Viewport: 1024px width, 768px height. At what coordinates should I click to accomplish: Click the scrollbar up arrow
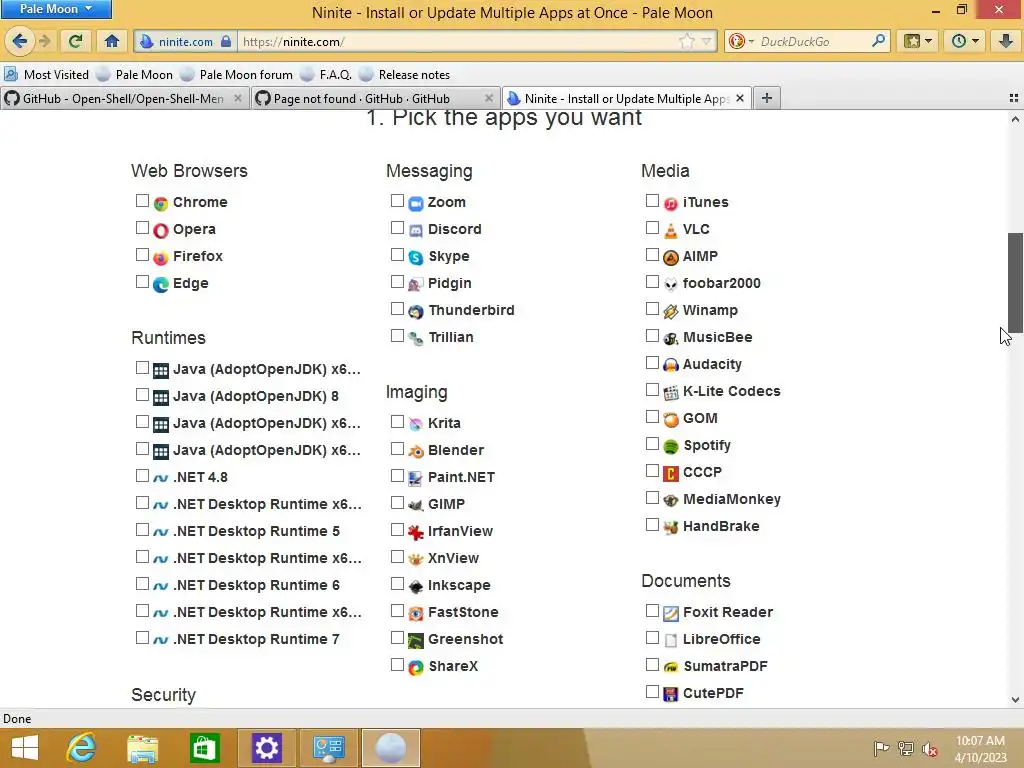point(1015,120)
